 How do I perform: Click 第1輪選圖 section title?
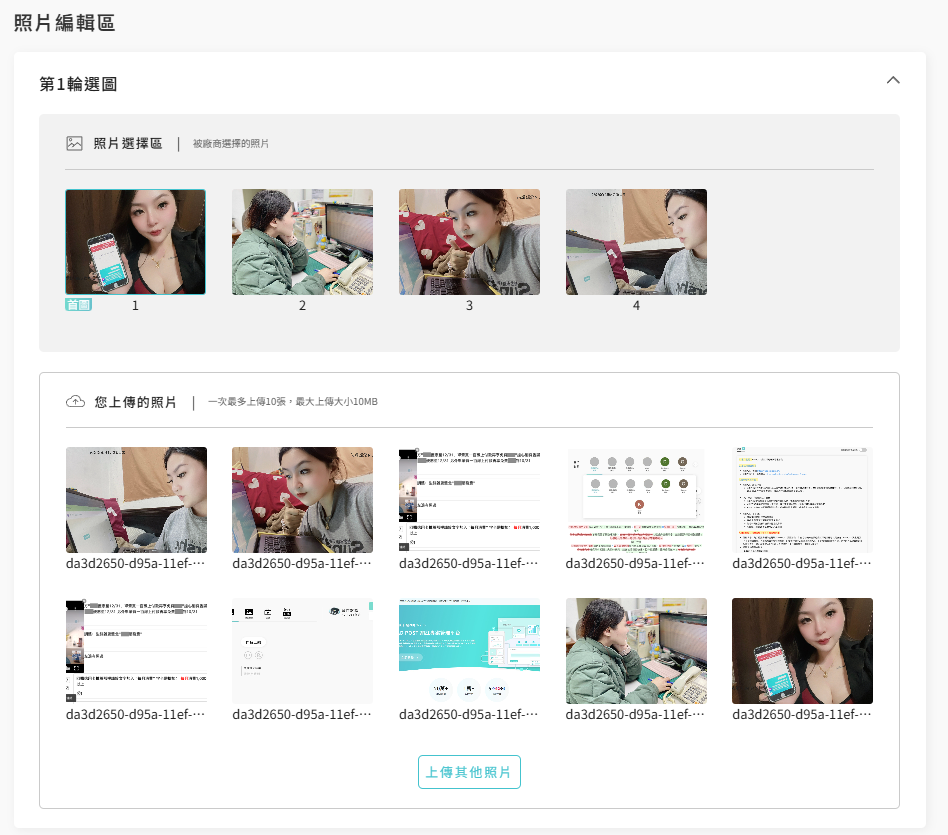pyautogui.click(x=78, y=84)
